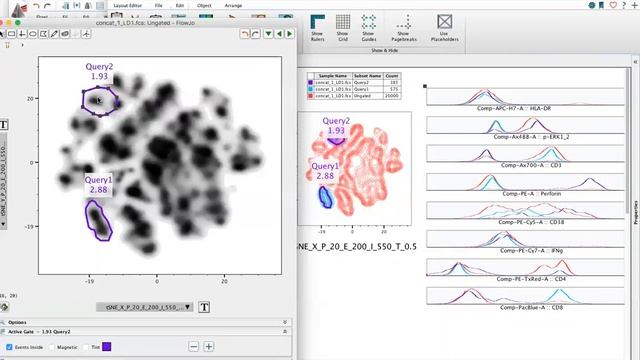Collapse the Active Gate section chevron
The image size is (640, 360).
(x=285, y=331)
